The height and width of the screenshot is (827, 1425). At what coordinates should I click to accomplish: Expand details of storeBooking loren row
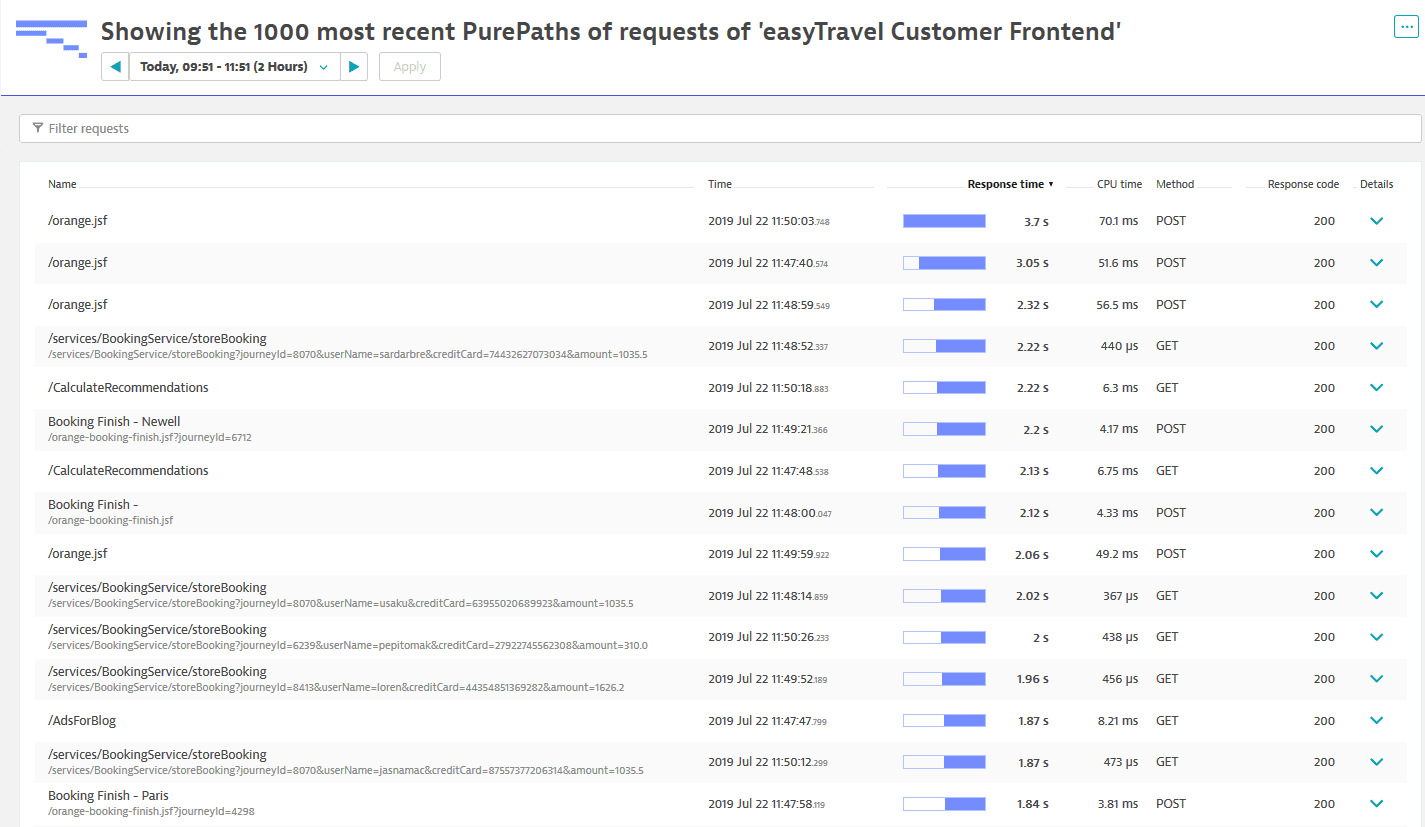point(1376,679)
